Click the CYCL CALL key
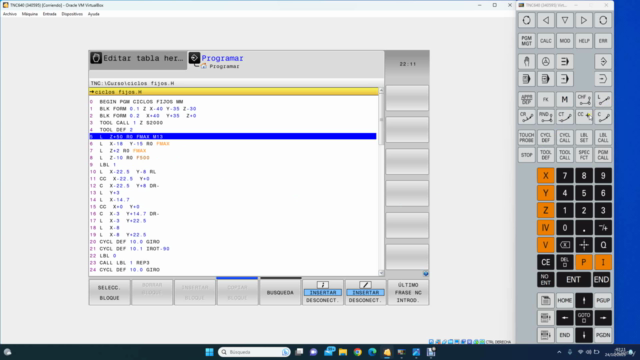Viewport: 640px width, 360px height. tap(565, 138)
